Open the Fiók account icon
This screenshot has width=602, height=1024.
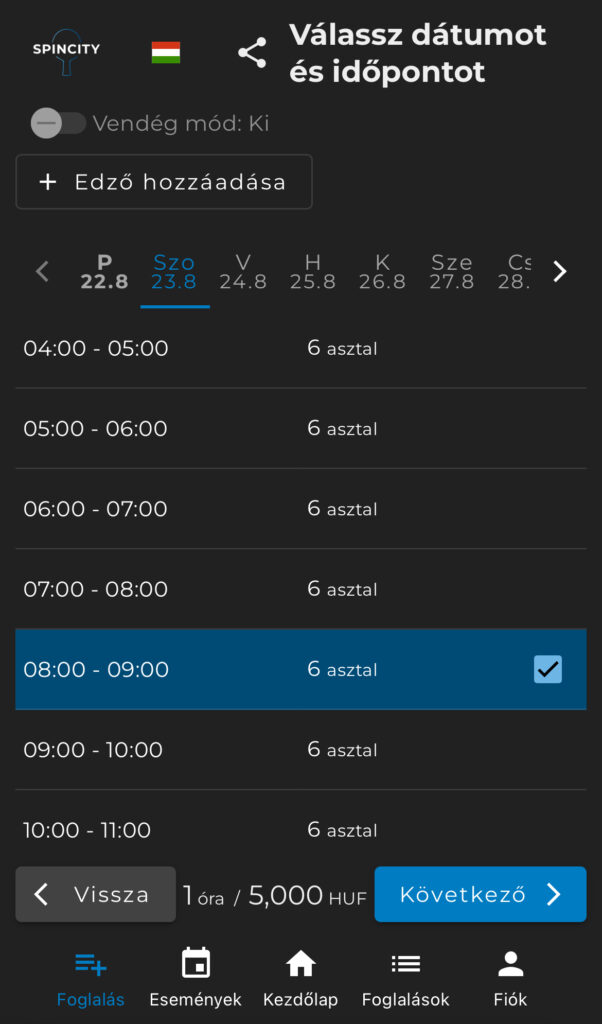(x=510, y=965)
